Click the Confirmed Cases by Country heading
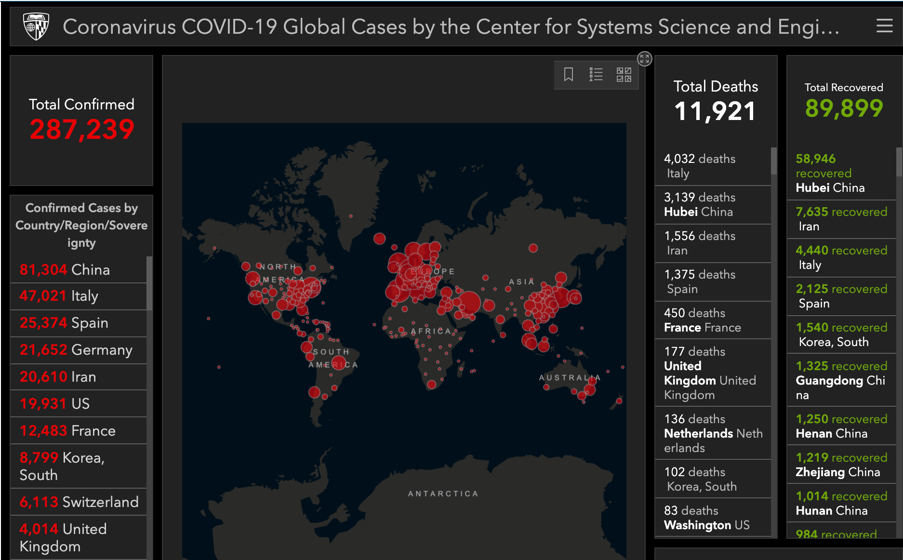 point(81,225)
